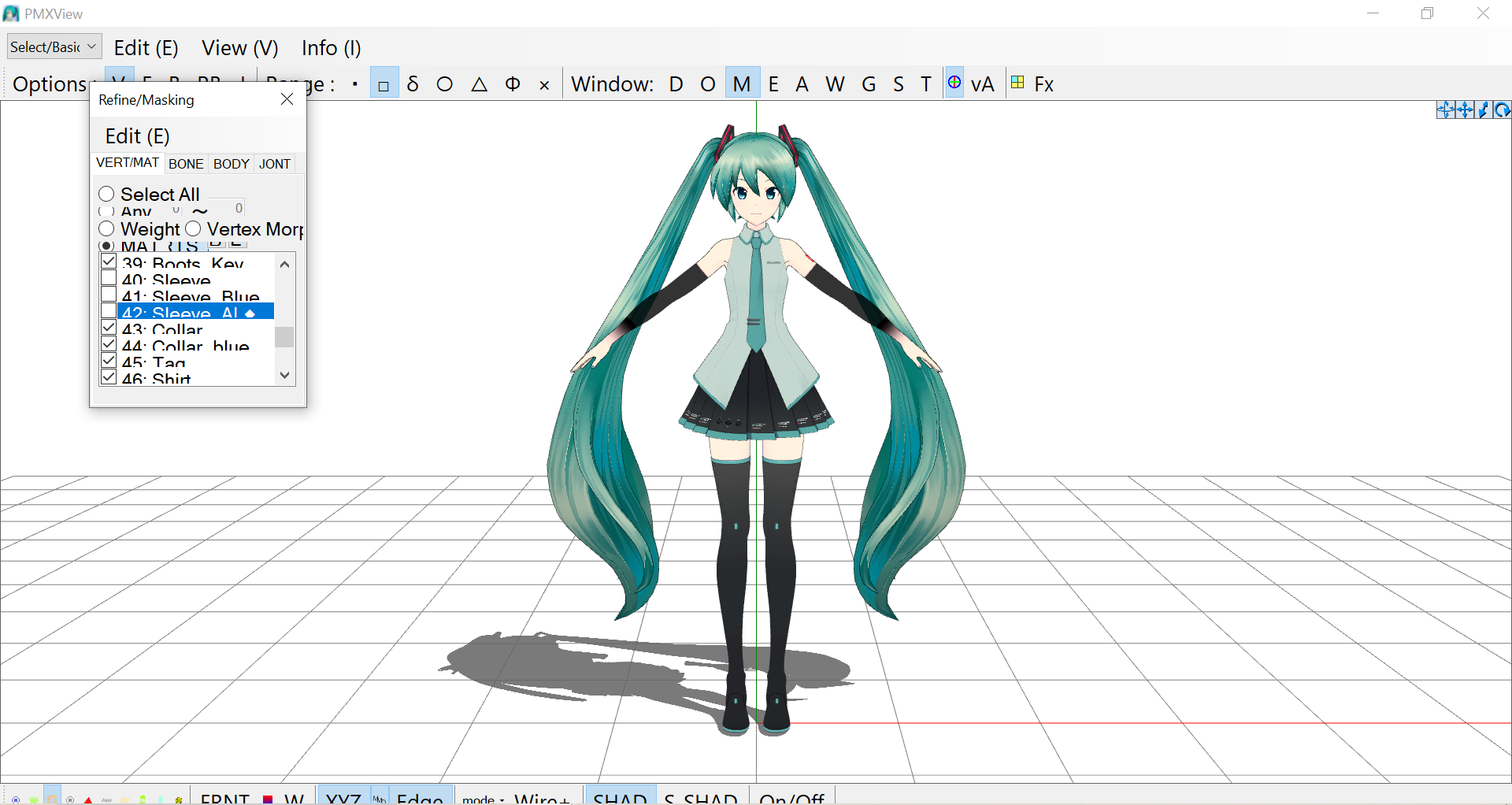Close the Refine/Masking panel
Viewport: 1512px width, 805px height.
(x=287, y=99)
